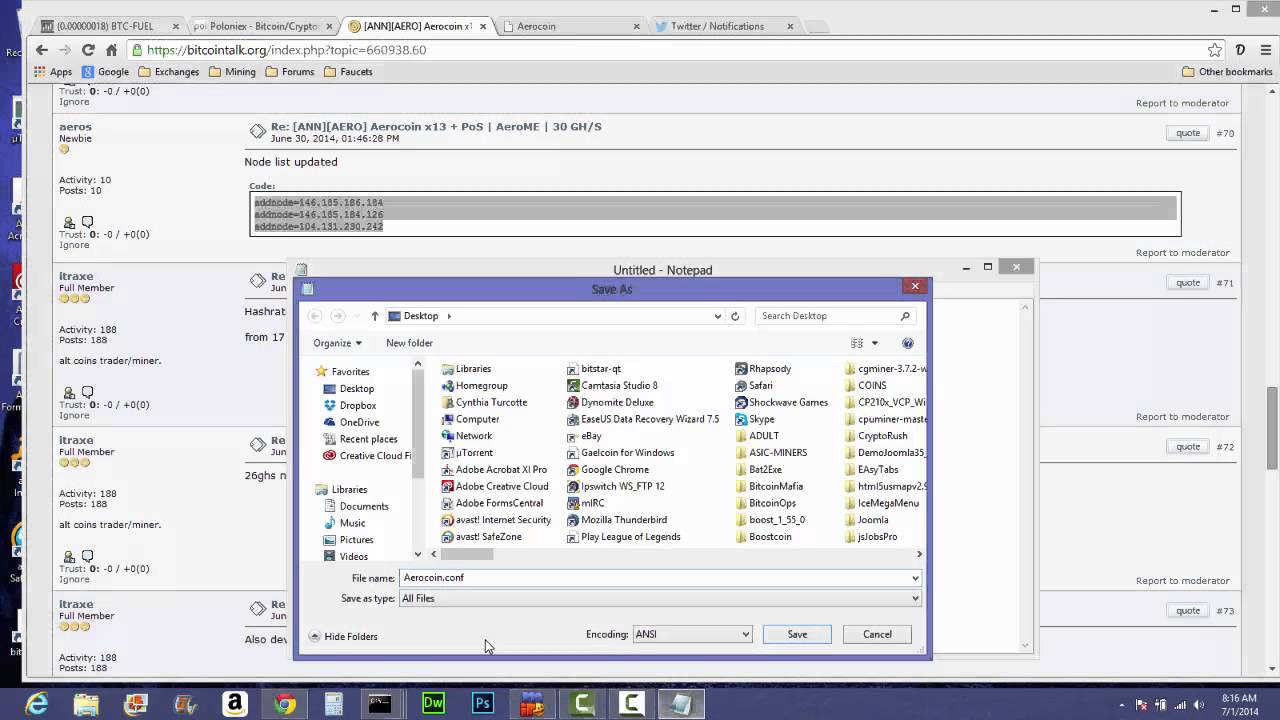This screenshot has width=1280, height=720.
Task: Collapse the folder pane with Hide Folders
Action: tap(343, 636)
